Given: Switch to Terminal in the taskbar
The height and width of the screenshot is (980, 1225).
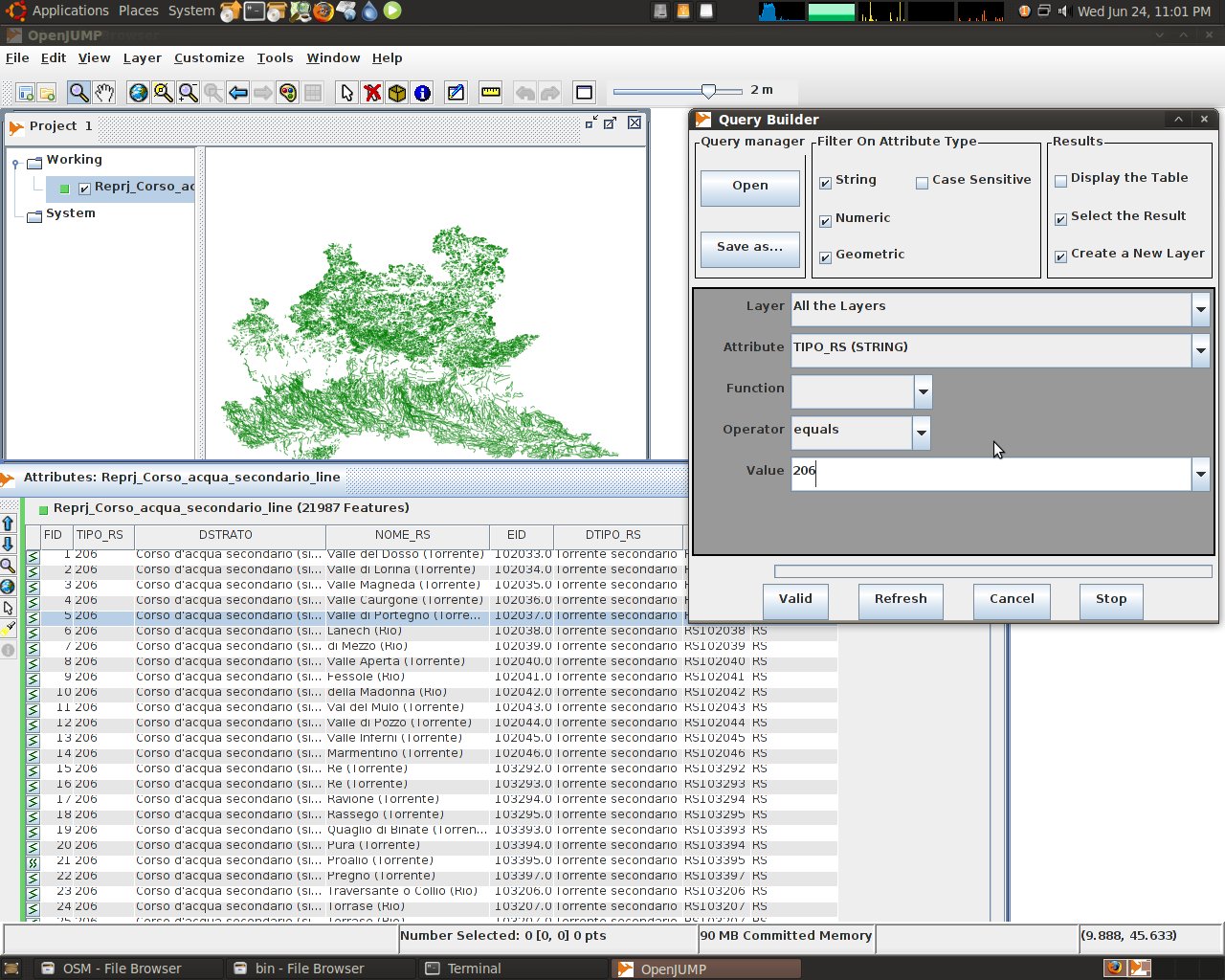Looking at the screenshot, I should pos(513,969).
